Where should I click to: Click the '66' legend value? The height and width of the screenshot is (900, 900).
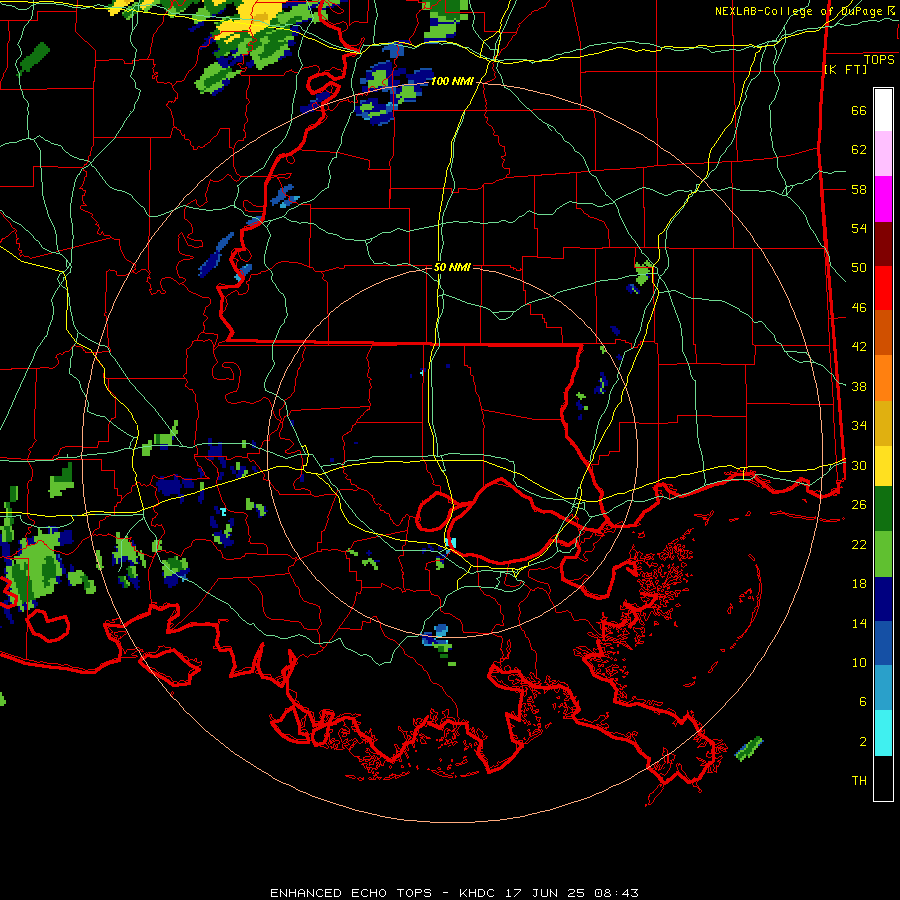859,111
